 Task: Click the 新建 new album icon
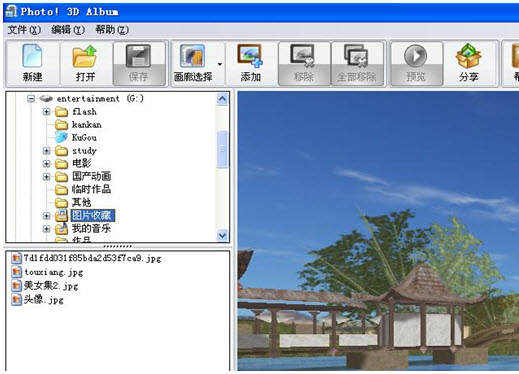pyautogui.click(x=32, y=56)
